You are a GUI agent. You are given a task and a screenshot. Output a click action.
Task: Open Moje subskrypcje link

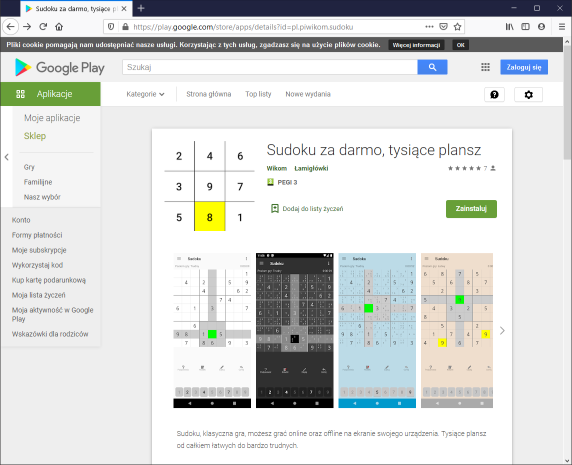click(x=39, y=250)
